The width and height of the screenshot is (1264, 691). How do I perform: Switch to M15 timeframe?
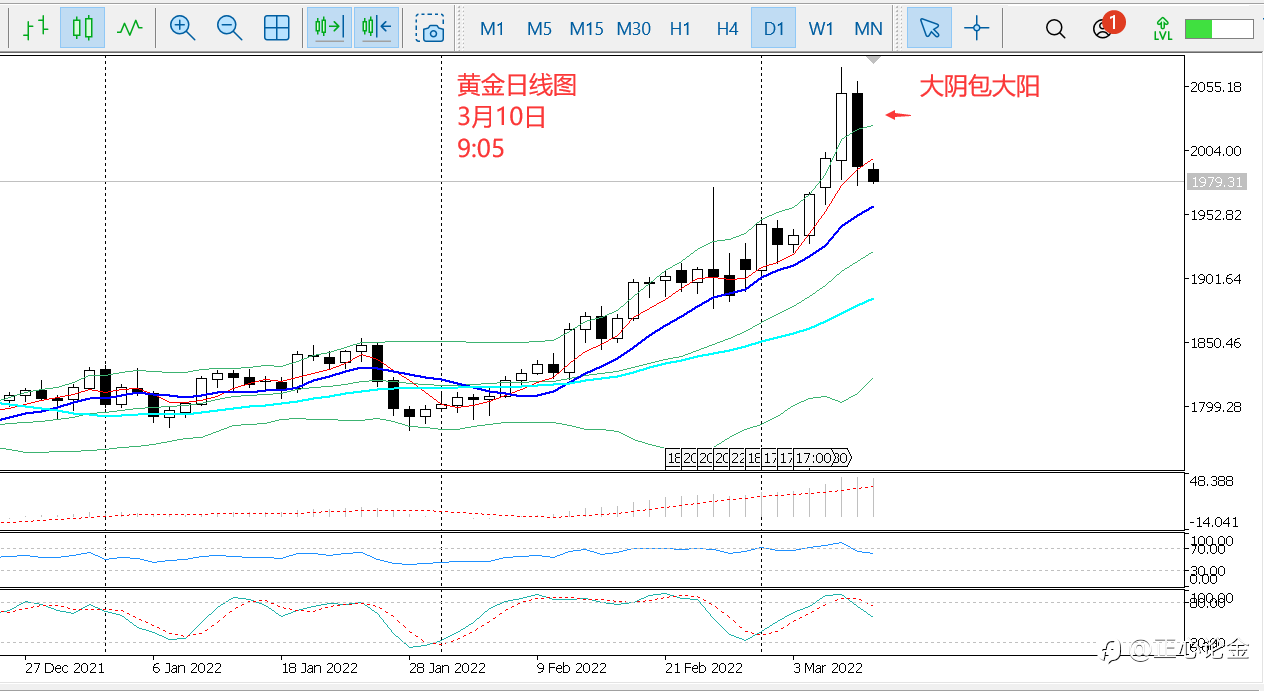(586, 28)
